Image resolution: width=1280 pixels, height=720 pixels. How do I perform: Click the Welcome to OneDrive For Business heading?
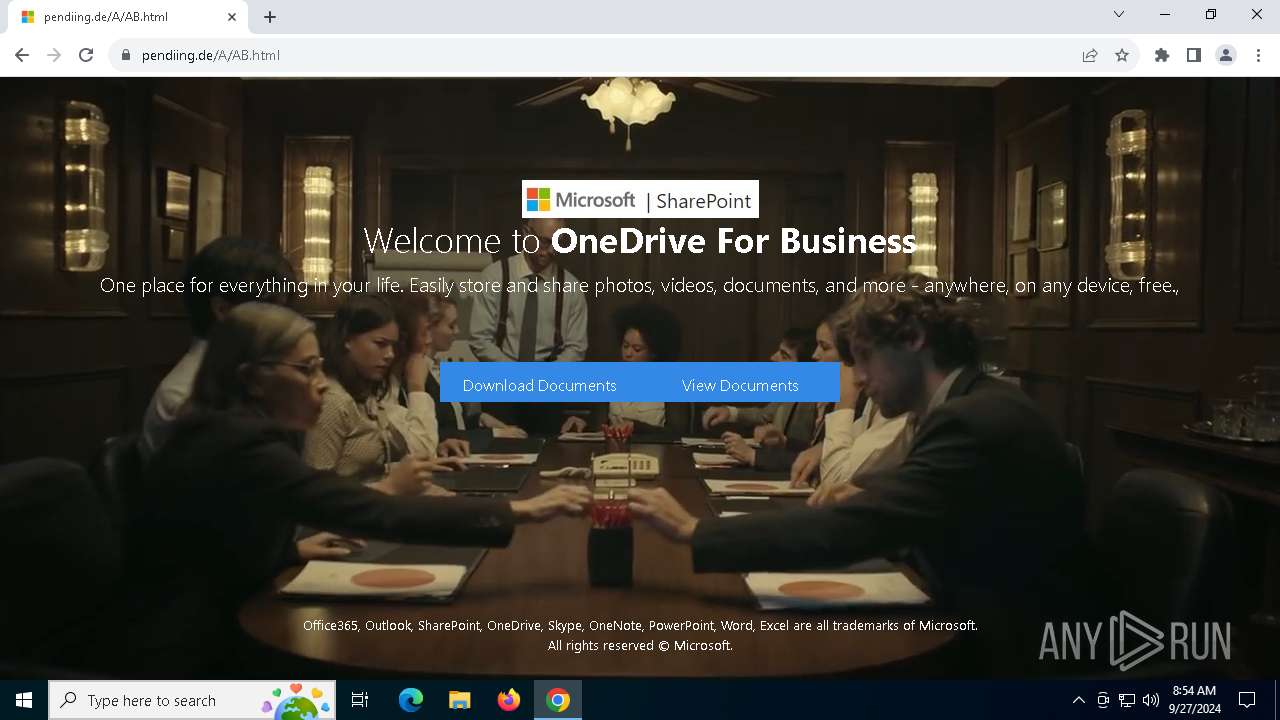(640, 241)
